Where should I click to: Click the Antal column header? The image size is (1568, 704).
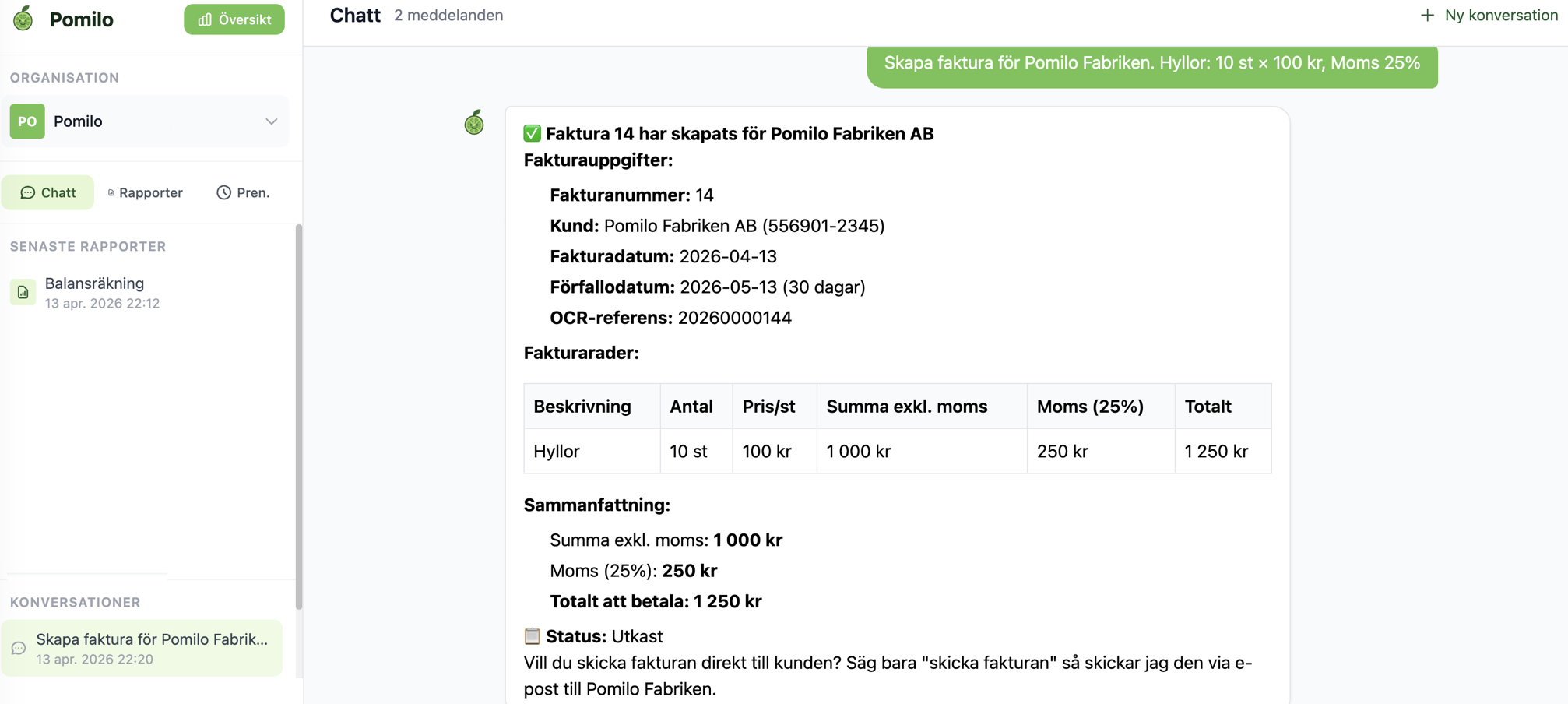pyautogui.click(x=696, y=407)
